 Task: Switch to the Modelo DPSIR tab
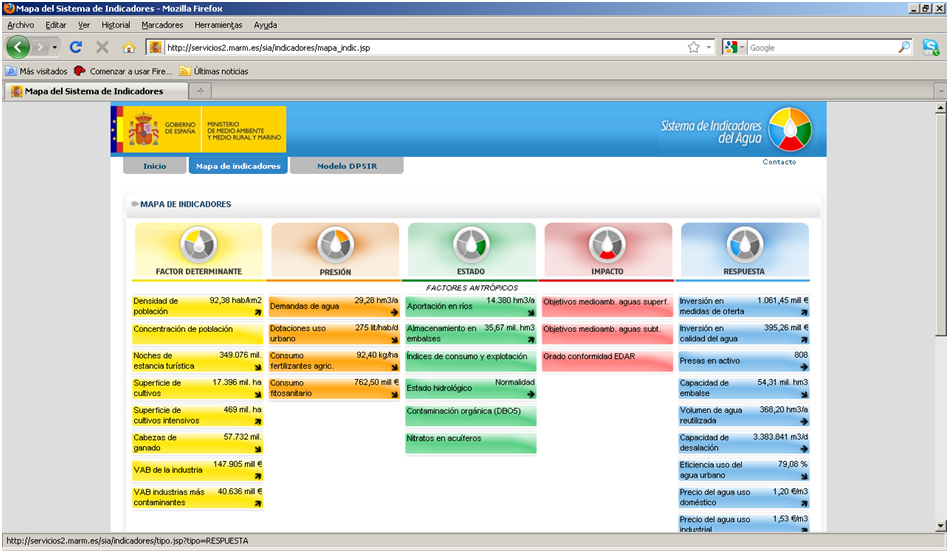346,166
